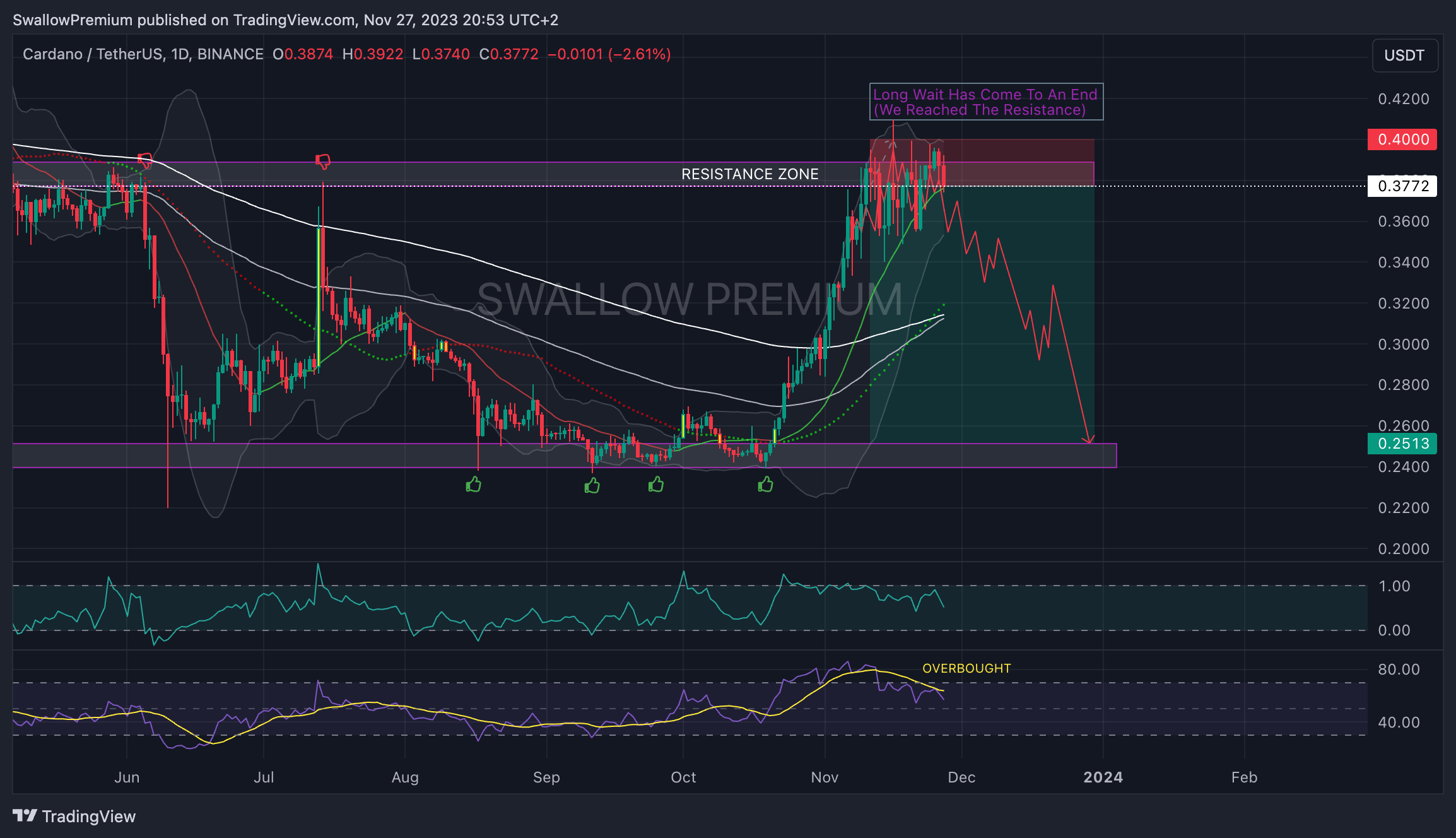Click the 0.2400 price axis label
Viewport: 1456px width, 838px height.
pyautogui.click(x=1404, y=467)
